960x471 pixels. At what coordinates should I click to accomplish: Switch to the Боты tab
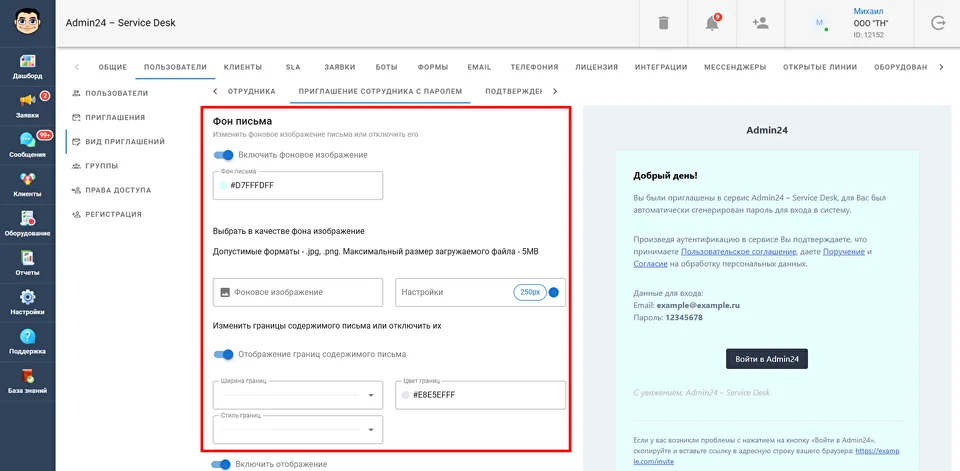click(x=387, y=67)
